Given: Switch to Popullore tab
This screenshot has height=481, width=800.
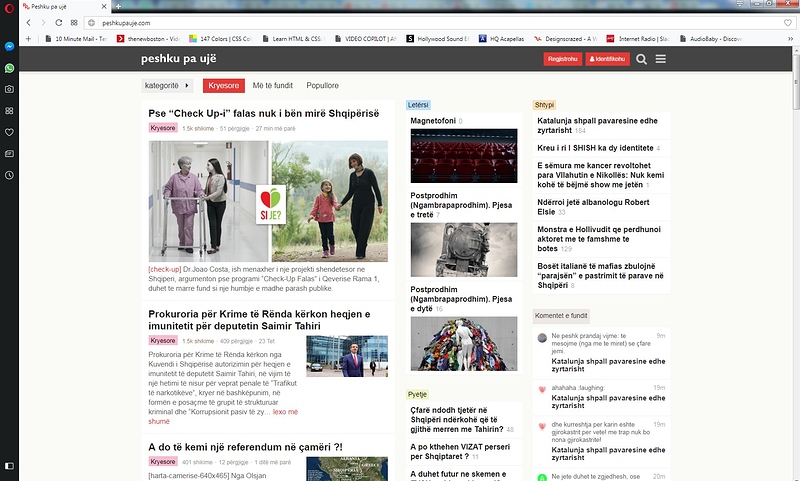Looking at the screenshot, I should [x=322, y=86].
